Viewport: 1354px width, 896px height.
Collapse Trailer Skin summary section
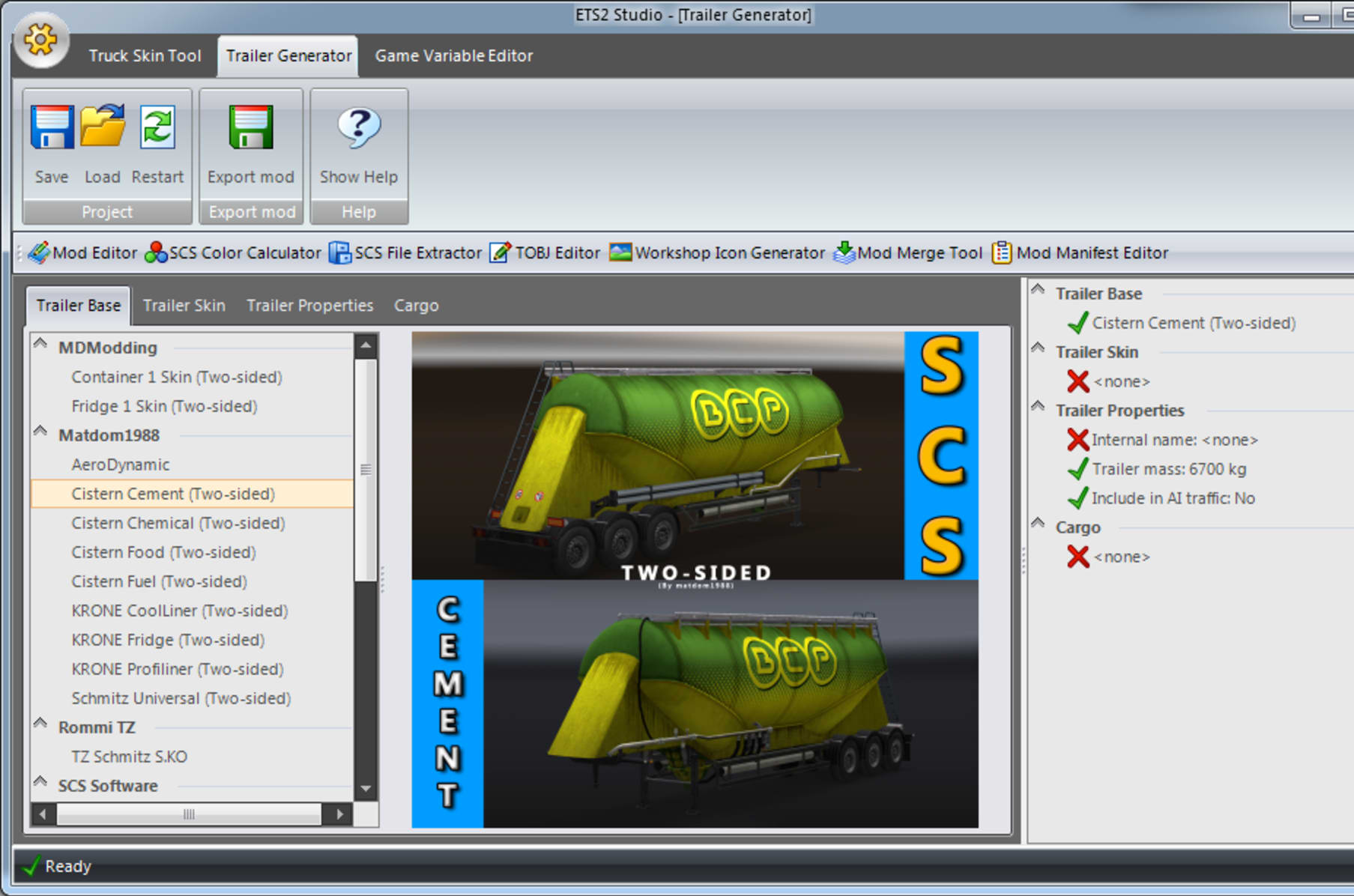point(1038,348)
